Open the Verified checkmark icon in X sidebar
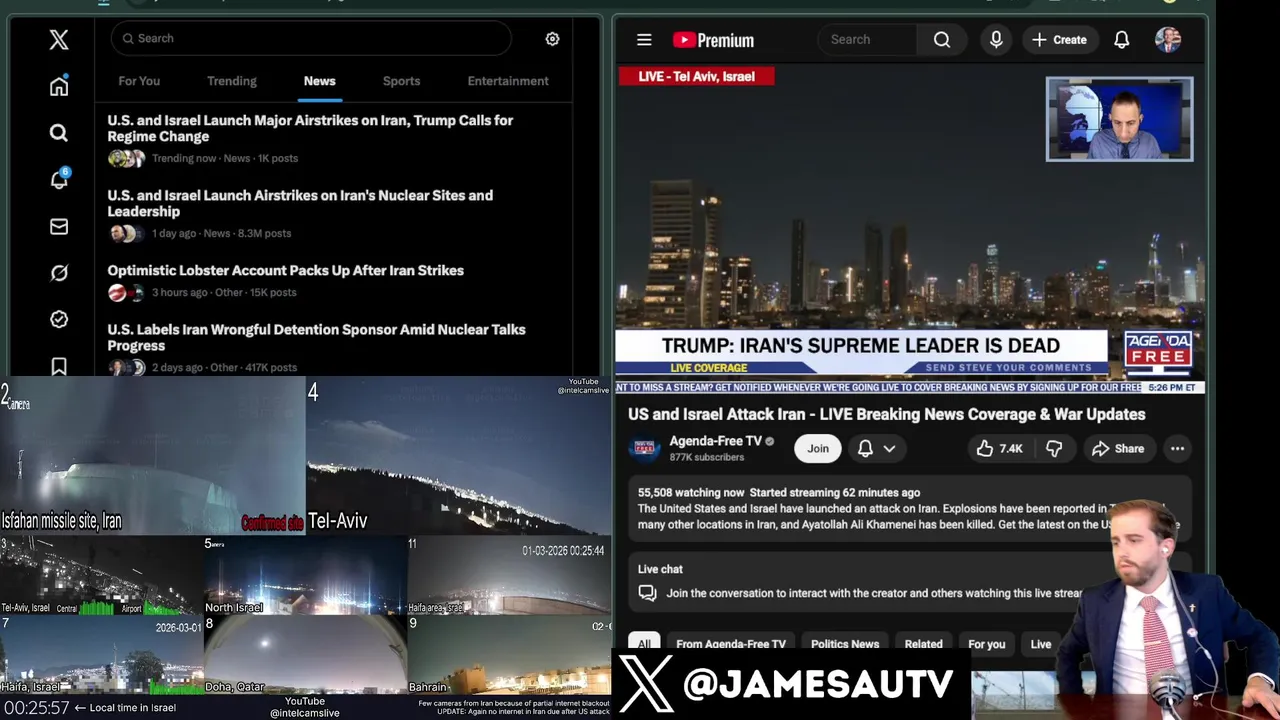Screen dimensions: 1280x720 pyautogui.click(x=59, y=319)
